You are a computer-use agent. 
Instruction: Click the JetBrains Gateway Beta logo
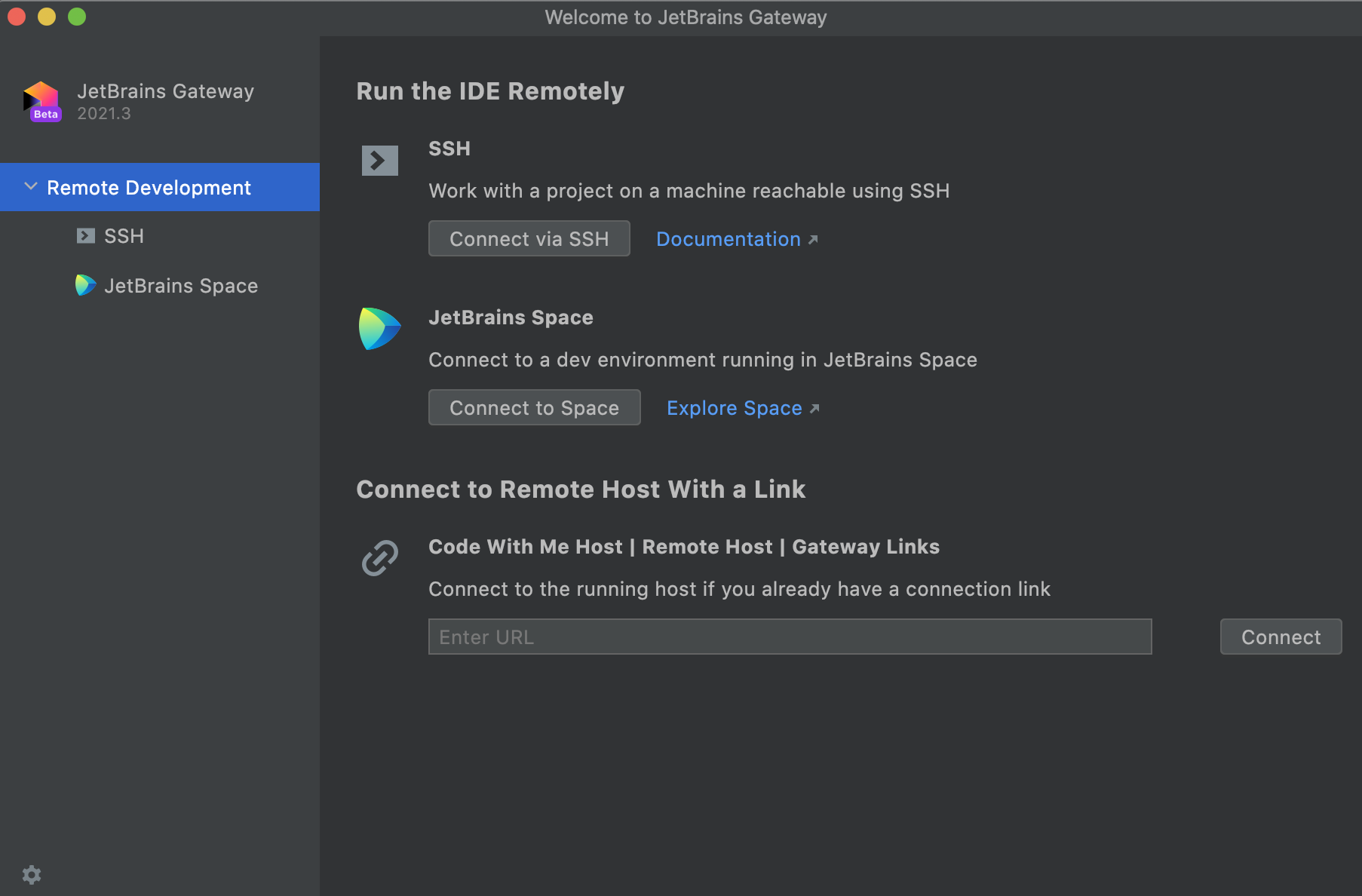pyautogui.click(x=42, y=102)
